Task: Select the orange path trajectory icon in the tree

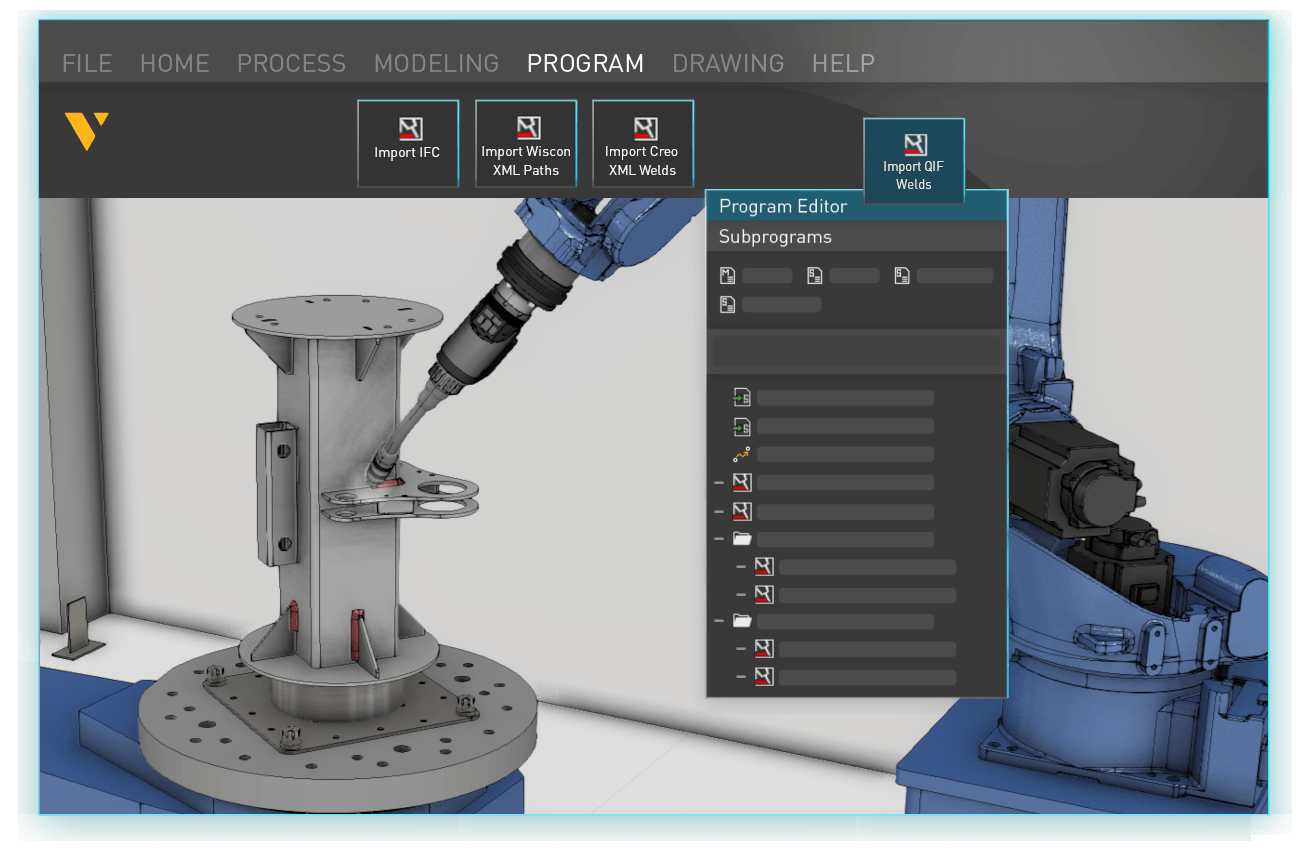Action: pyautogui.click(x=740, y=454)
